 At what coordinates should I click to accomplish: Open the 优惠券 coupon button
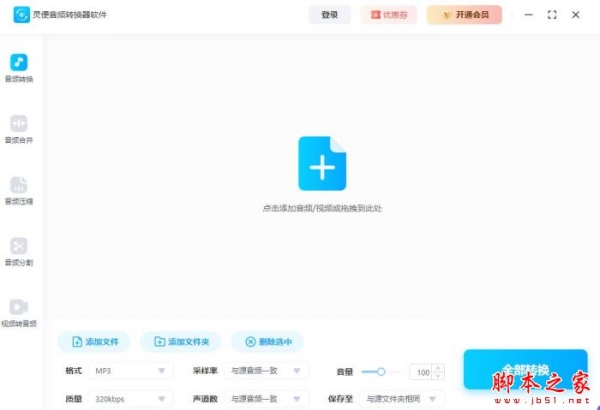388,15
